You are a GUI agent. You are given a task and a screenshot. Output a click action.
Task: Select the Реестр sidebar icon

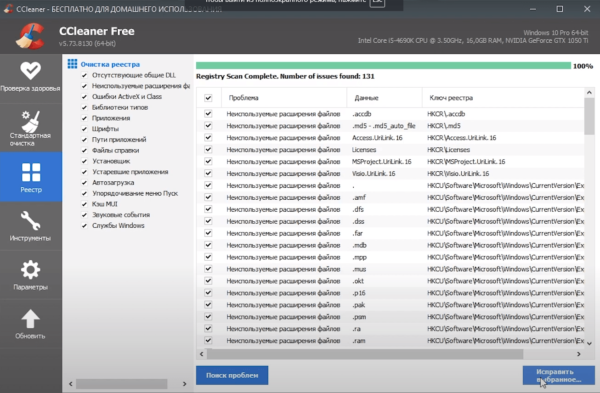tap(31, 172)
